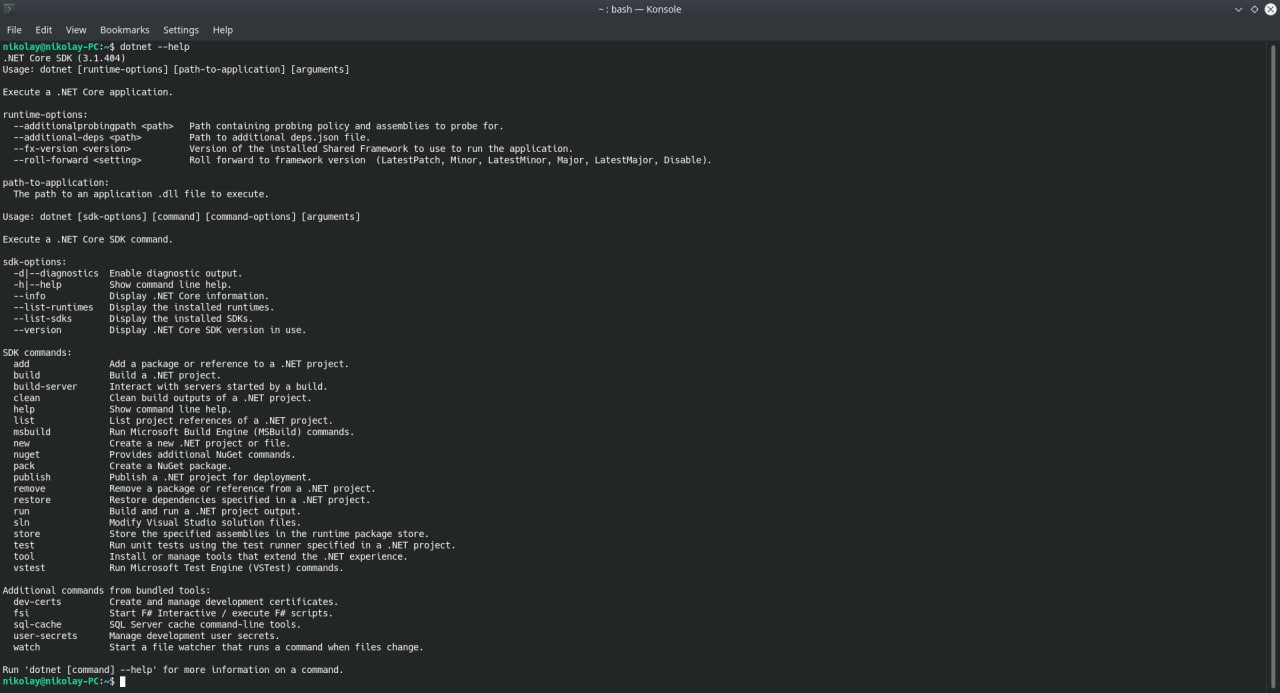Screen dimensions: 1280x693
Task: Open the Settings menu
Action: pyautogui.click(x=181, y=30)
